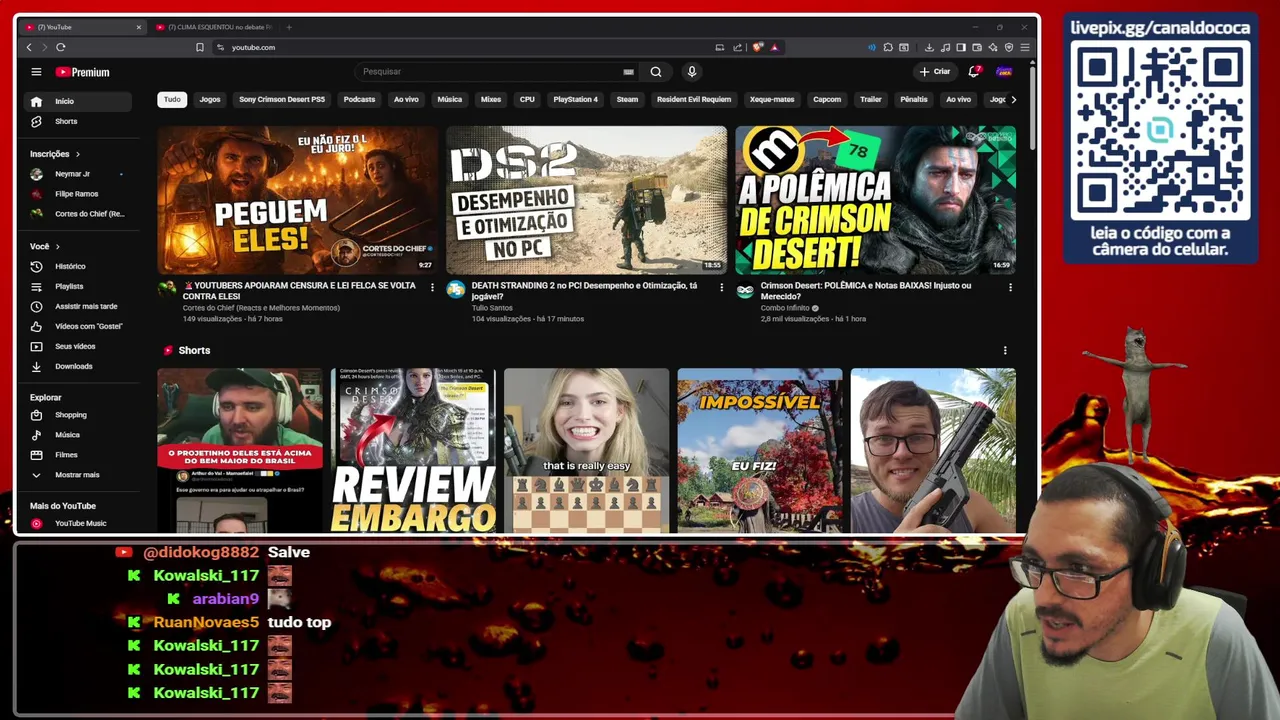Open Seus vídeos in the sidebar

(78, 346)
